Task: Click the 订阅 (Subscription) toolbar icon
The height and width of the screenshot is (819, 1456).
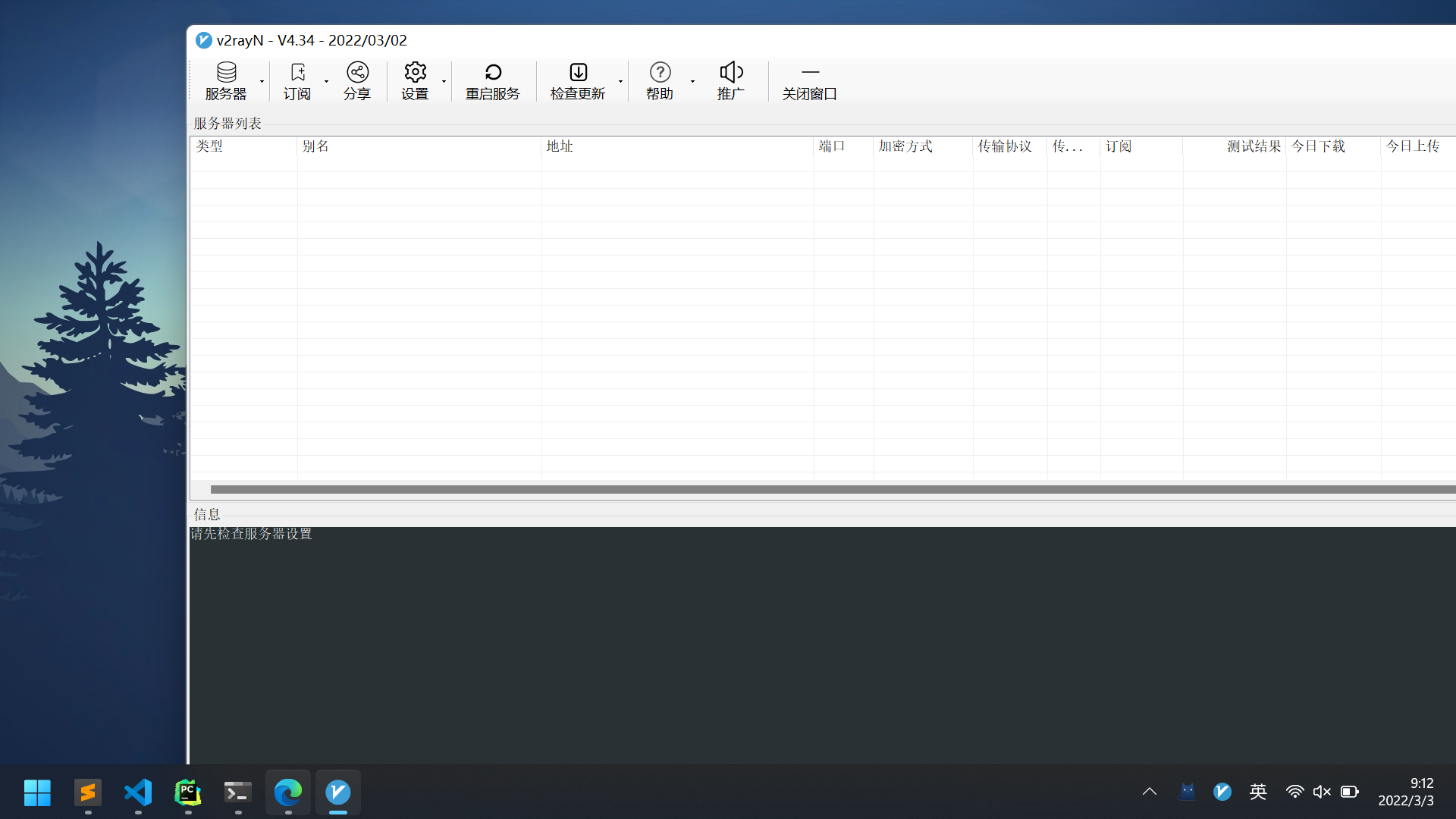Action: [297, 80]
